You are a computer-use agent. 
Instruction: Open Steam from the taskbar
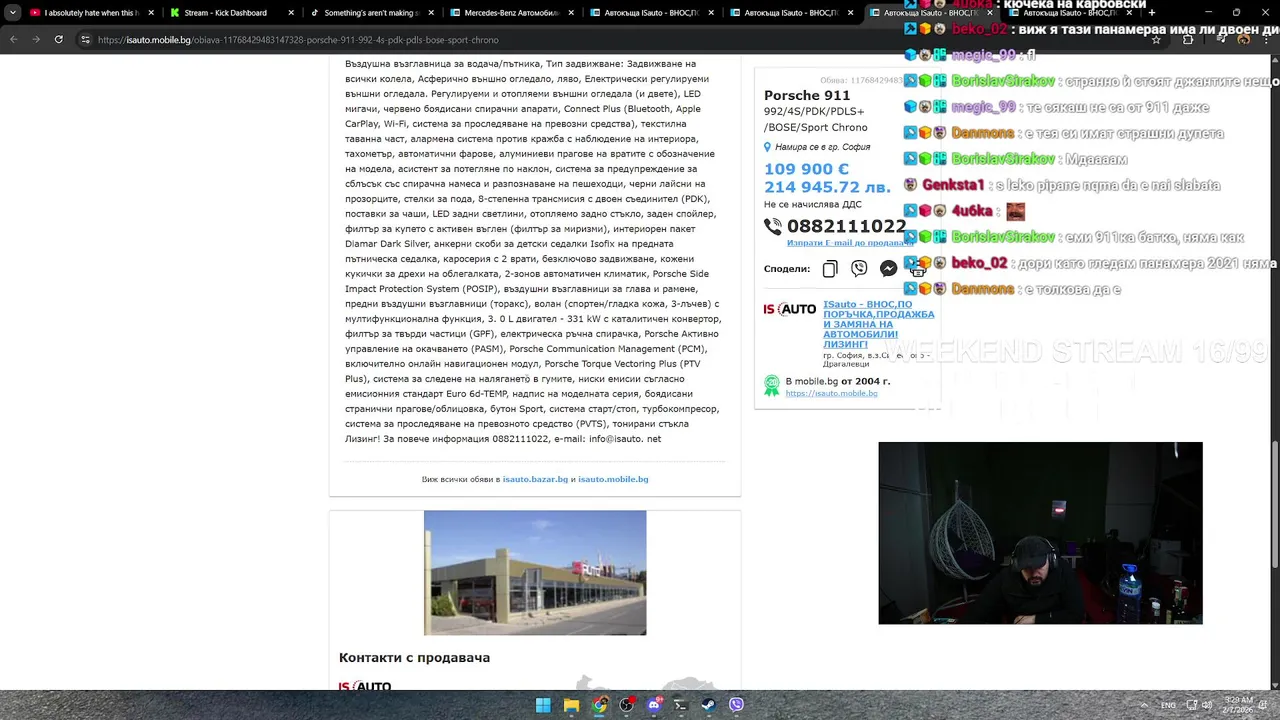709,705
